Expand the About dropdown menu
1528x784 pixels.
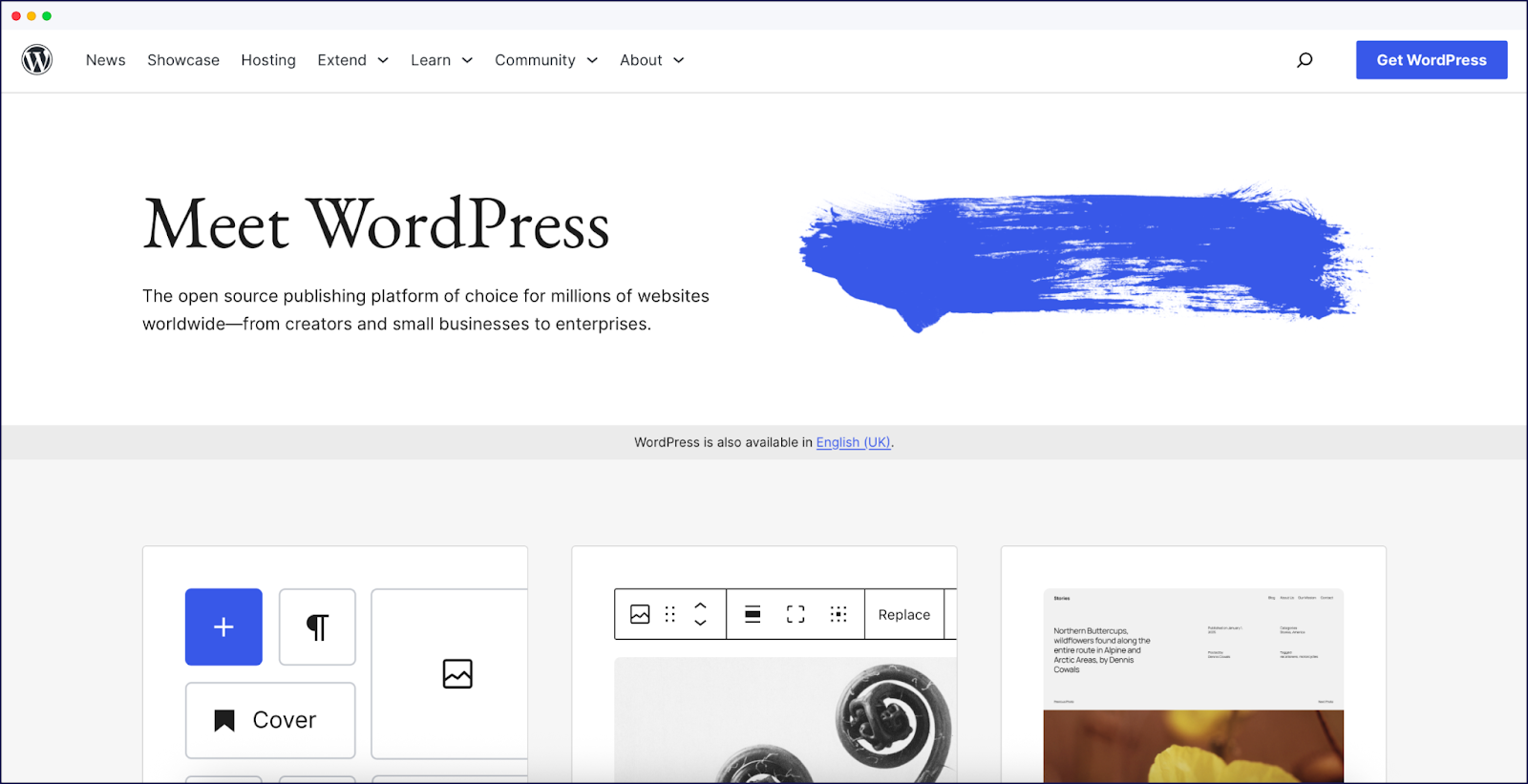coord(652,60)
